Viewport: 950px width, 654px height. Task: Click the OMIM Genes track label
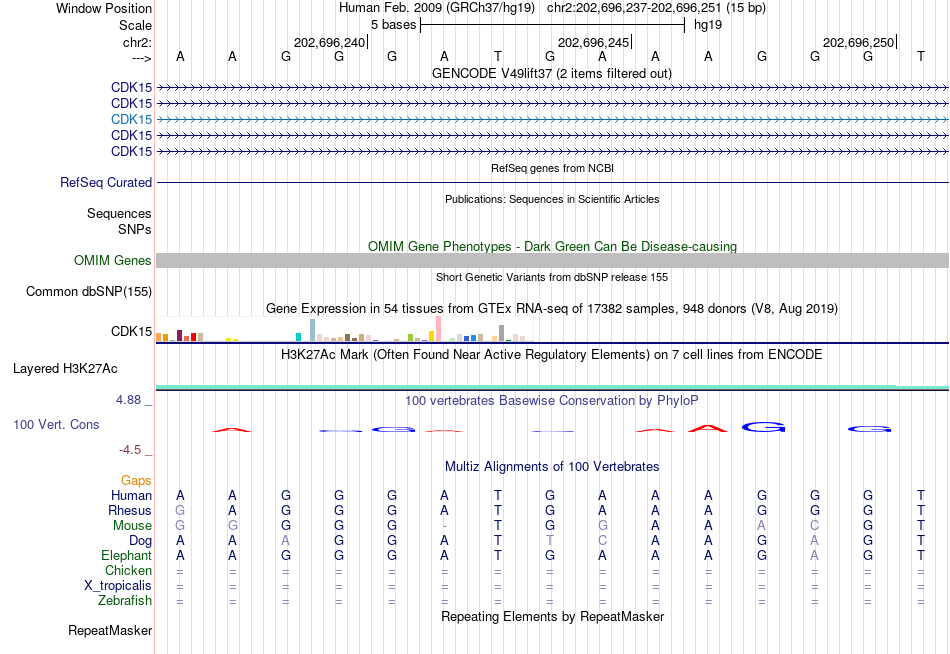click(x=113, y=261)
